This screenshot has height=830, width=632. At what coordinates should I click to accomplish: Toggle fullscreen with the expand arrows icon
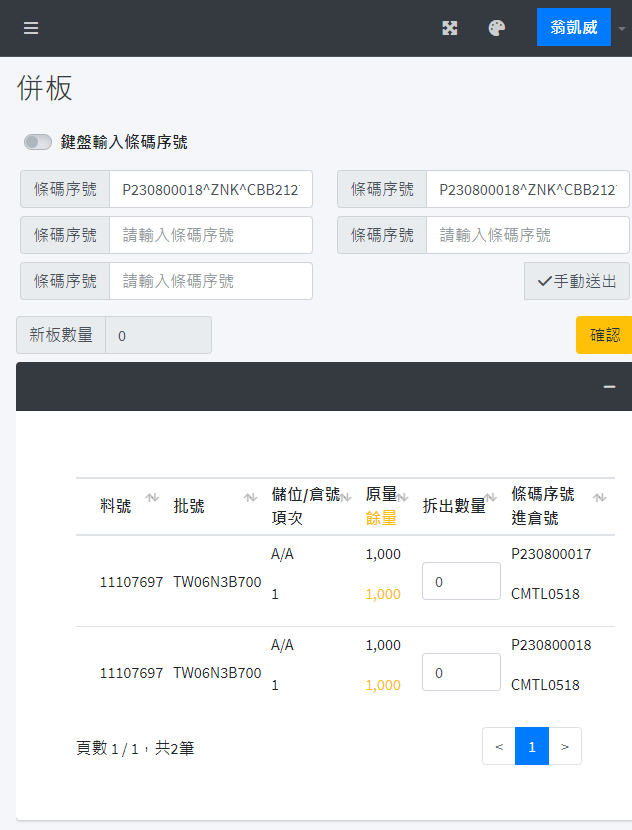tap(449, 28)
